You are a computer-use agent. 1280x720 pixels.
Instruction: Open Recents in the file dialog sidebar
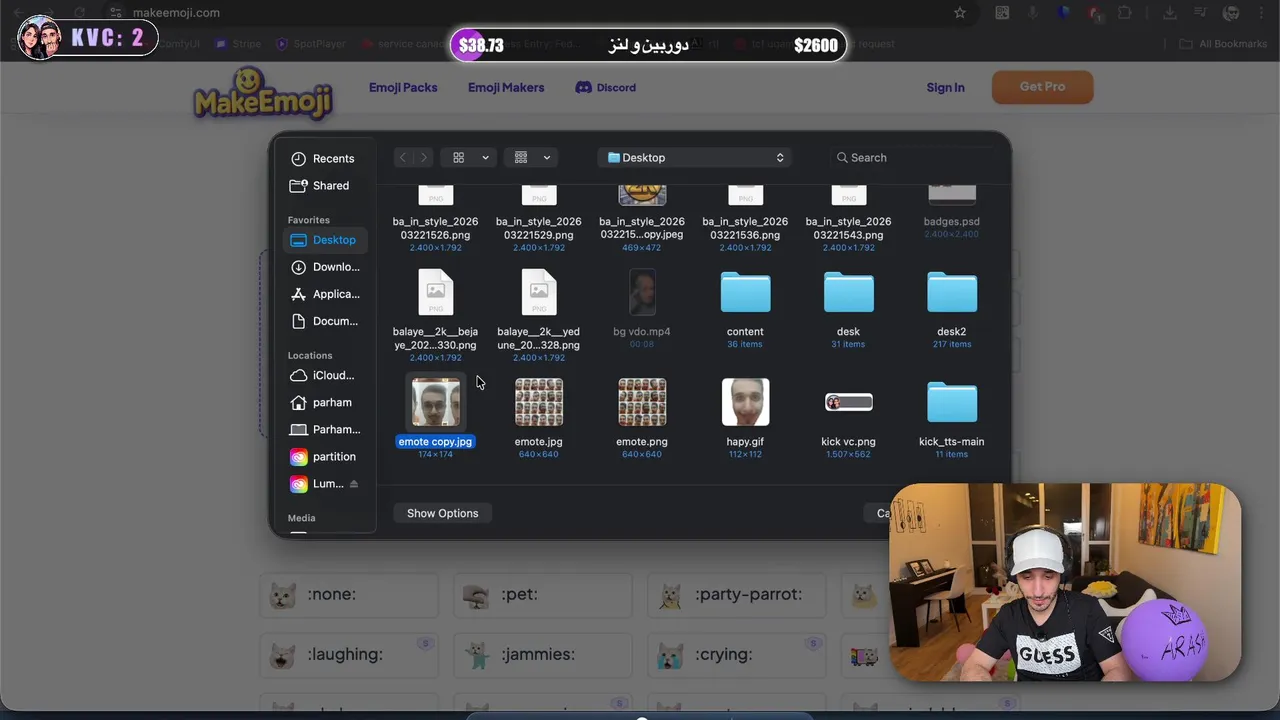point(322,158)
